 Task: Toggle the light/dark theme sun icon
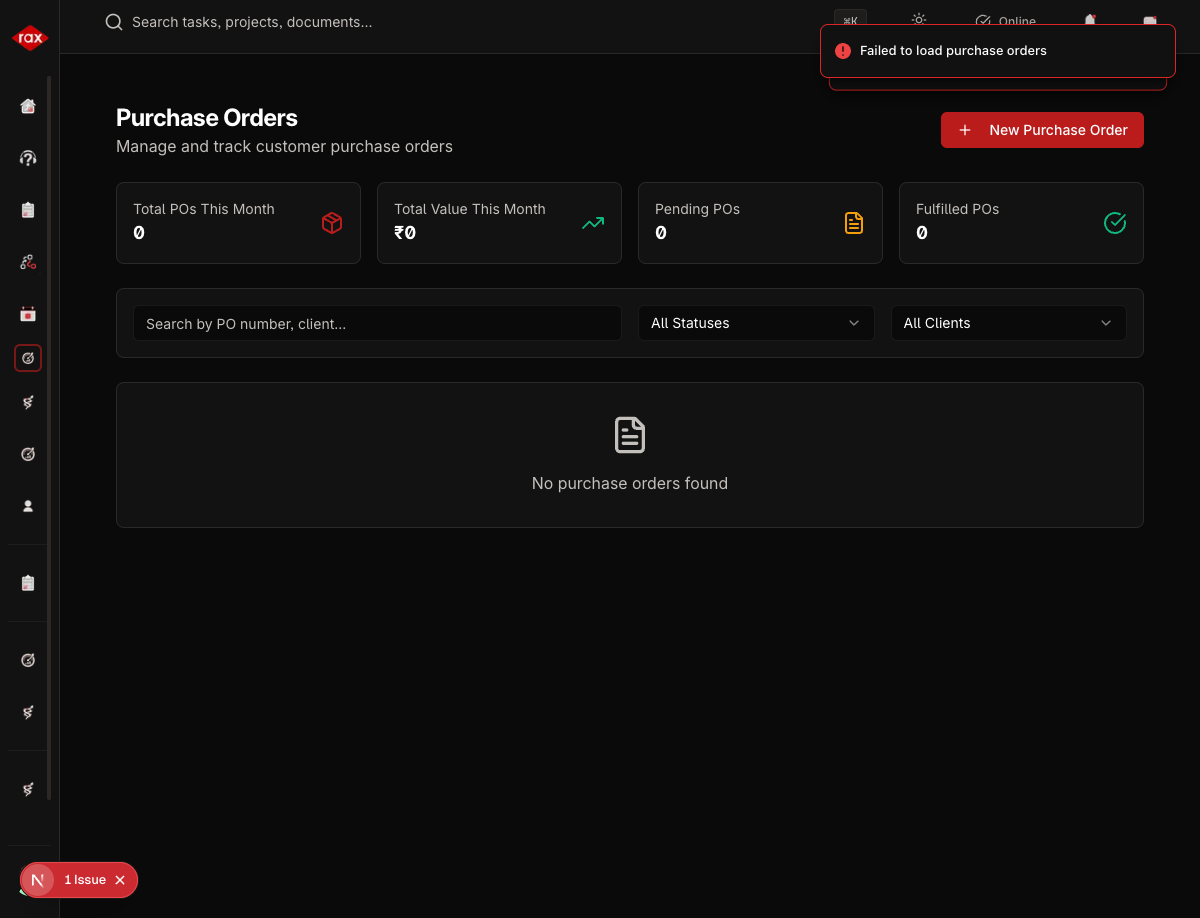pyautogui.click(x=918, y=20)
